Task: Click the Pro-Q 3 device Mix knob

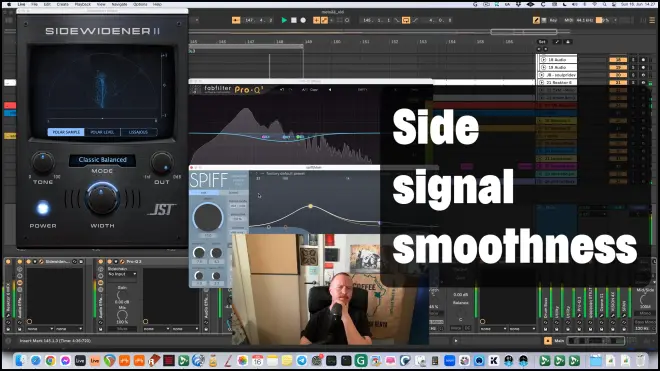Action: pos(122,315)
